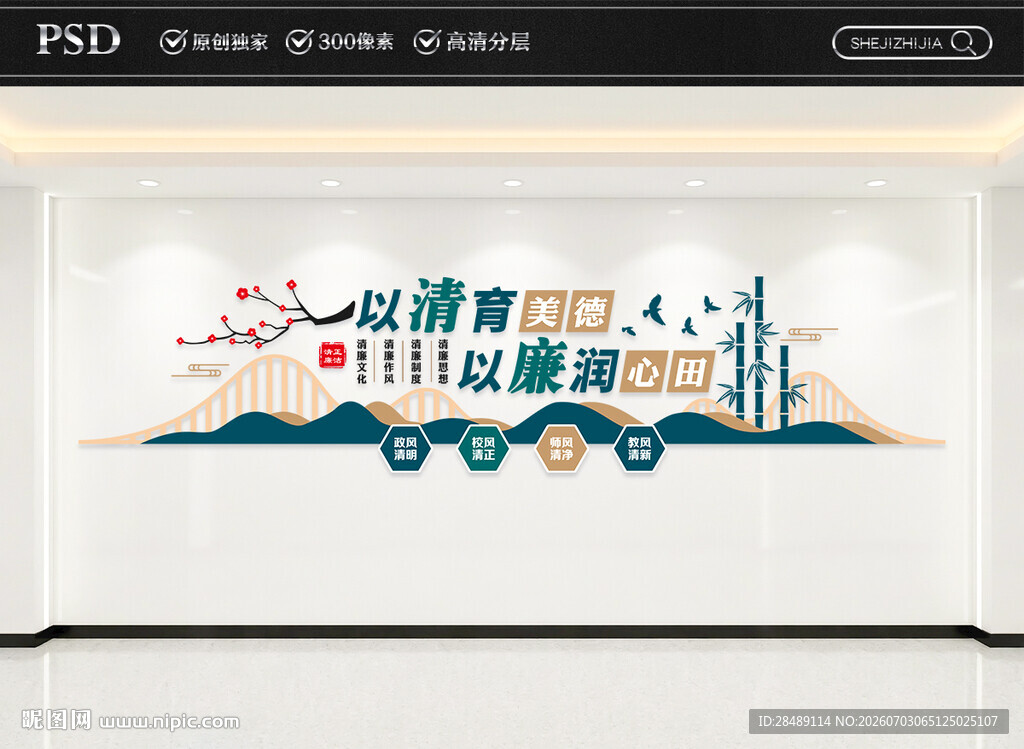Click the ID:28489114 number text

pyautogui.click(x=794, y=721)
